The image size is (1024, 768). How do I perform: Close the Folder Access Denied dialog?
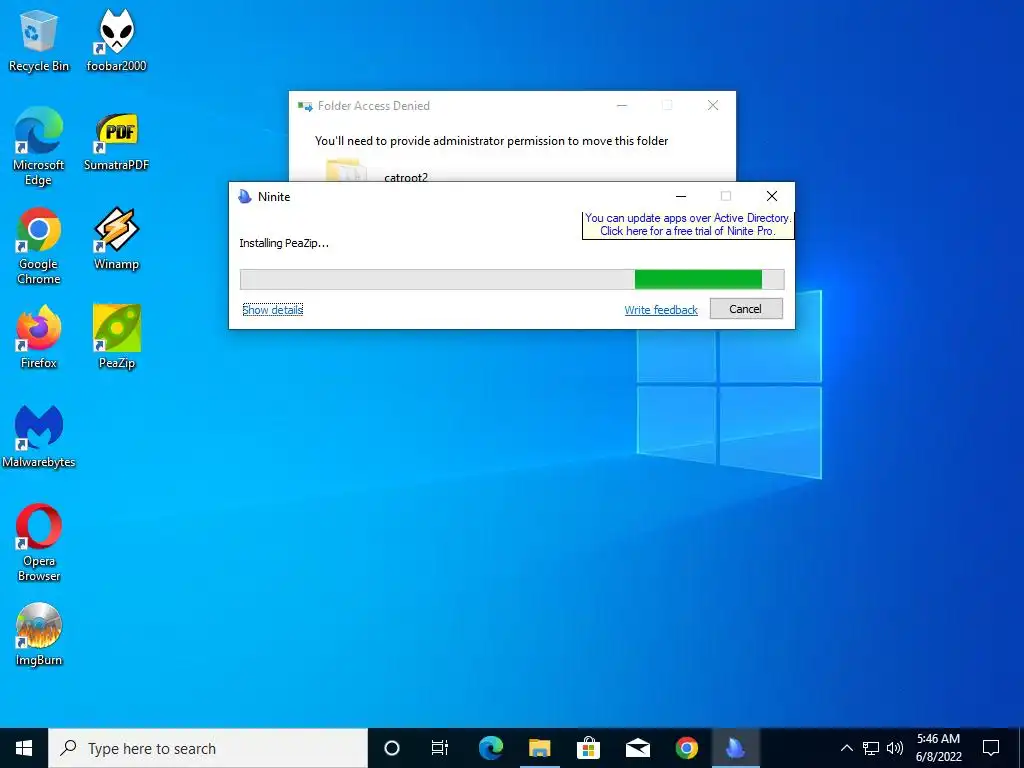pos(713,105)
